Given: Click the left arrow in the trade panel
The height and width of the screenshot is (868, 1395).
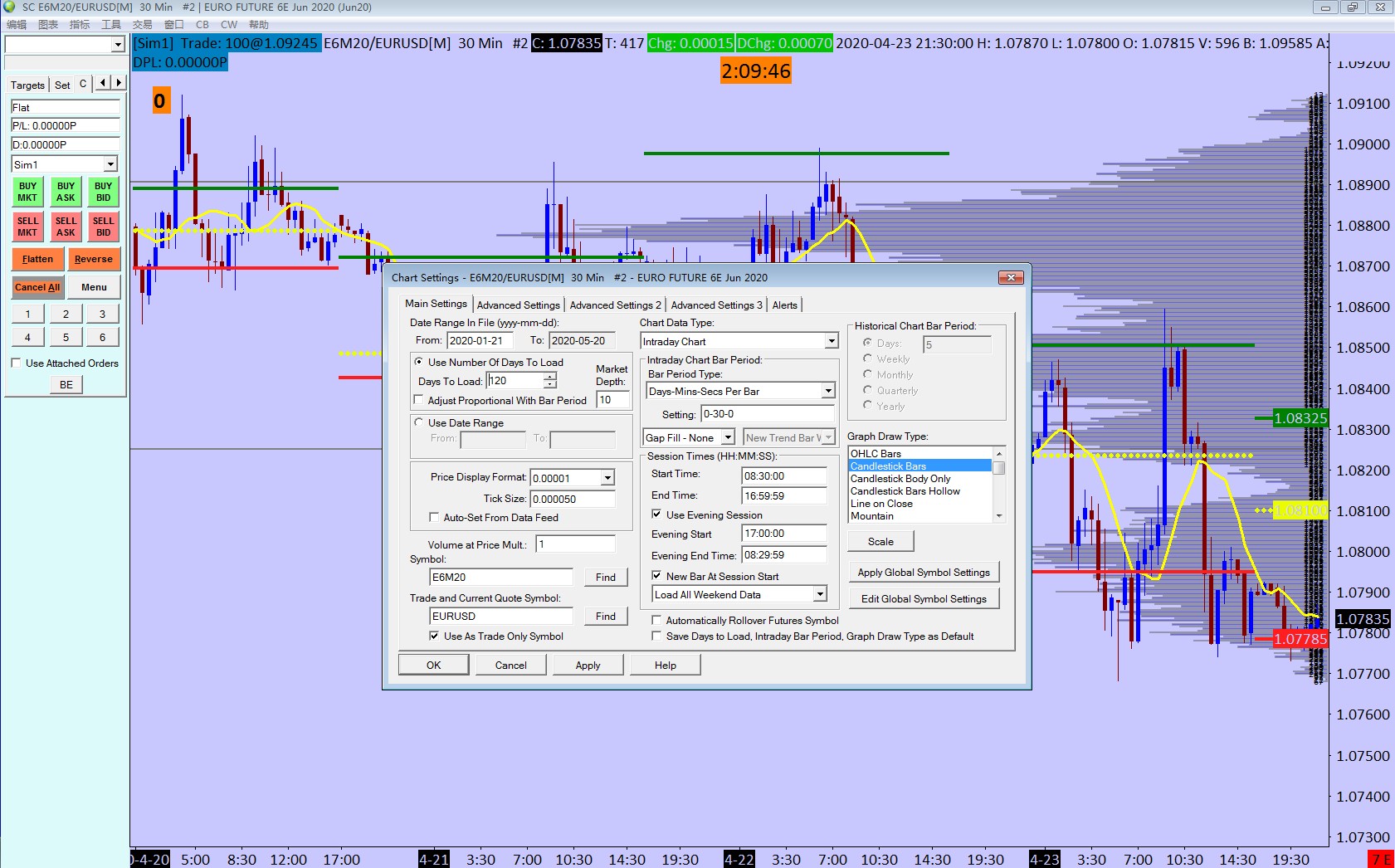Looking at the screenshot, I should (102, 83).
